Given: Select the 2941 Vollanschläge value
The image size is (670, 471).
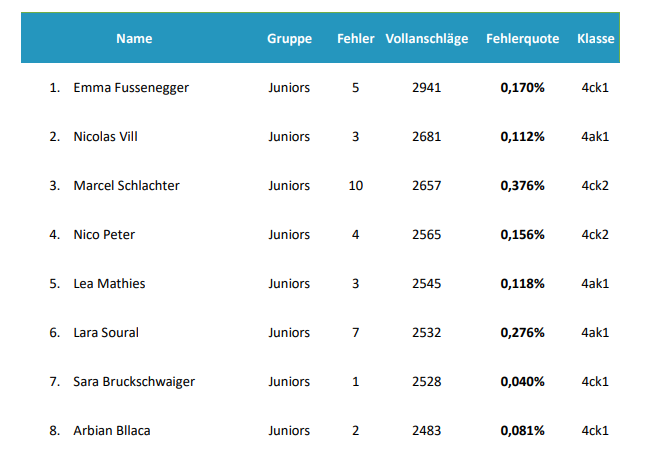Looking at the screenshot, I should (x=426, y=88).
